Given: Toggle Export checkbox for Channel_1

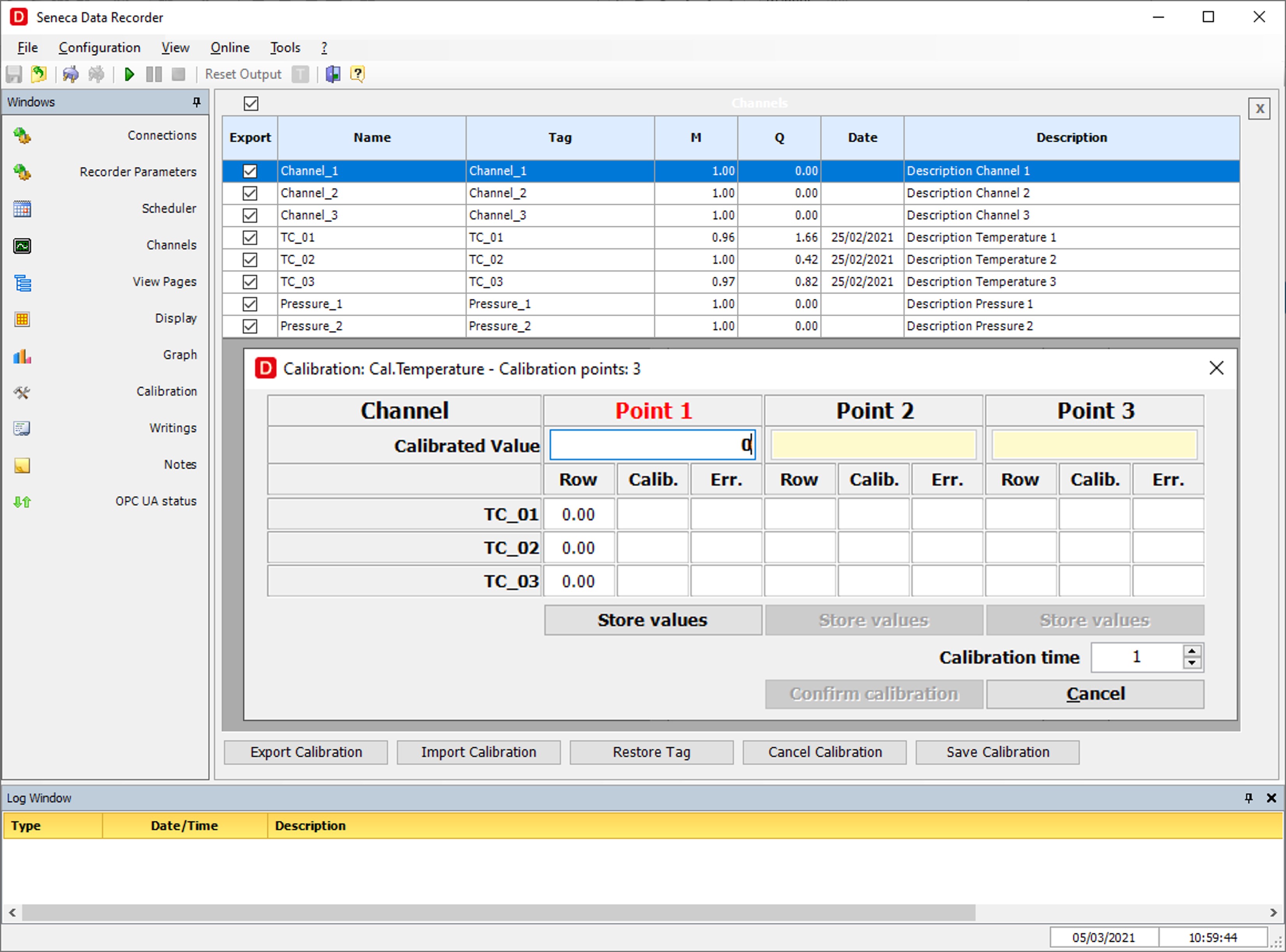Looking at the screenshot, I should (x=250, y=171).
